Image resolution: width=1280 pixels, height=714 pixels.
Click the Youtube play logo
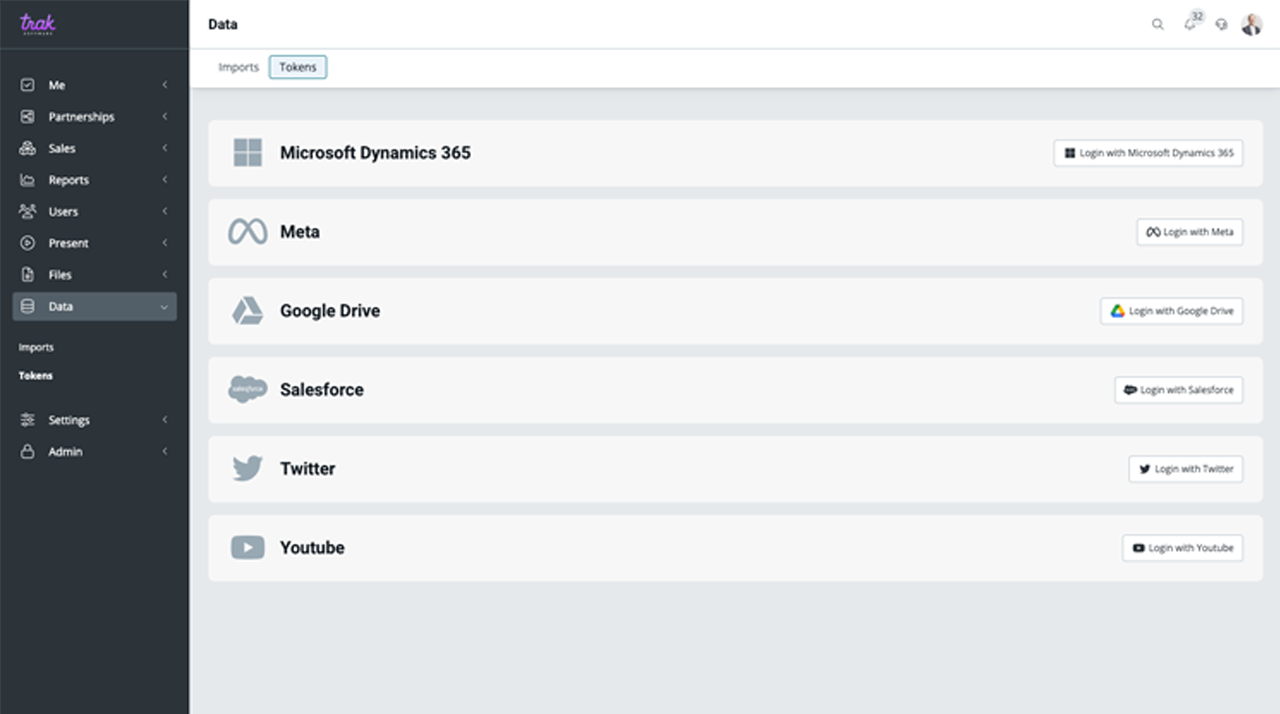[x=247, y=547]
